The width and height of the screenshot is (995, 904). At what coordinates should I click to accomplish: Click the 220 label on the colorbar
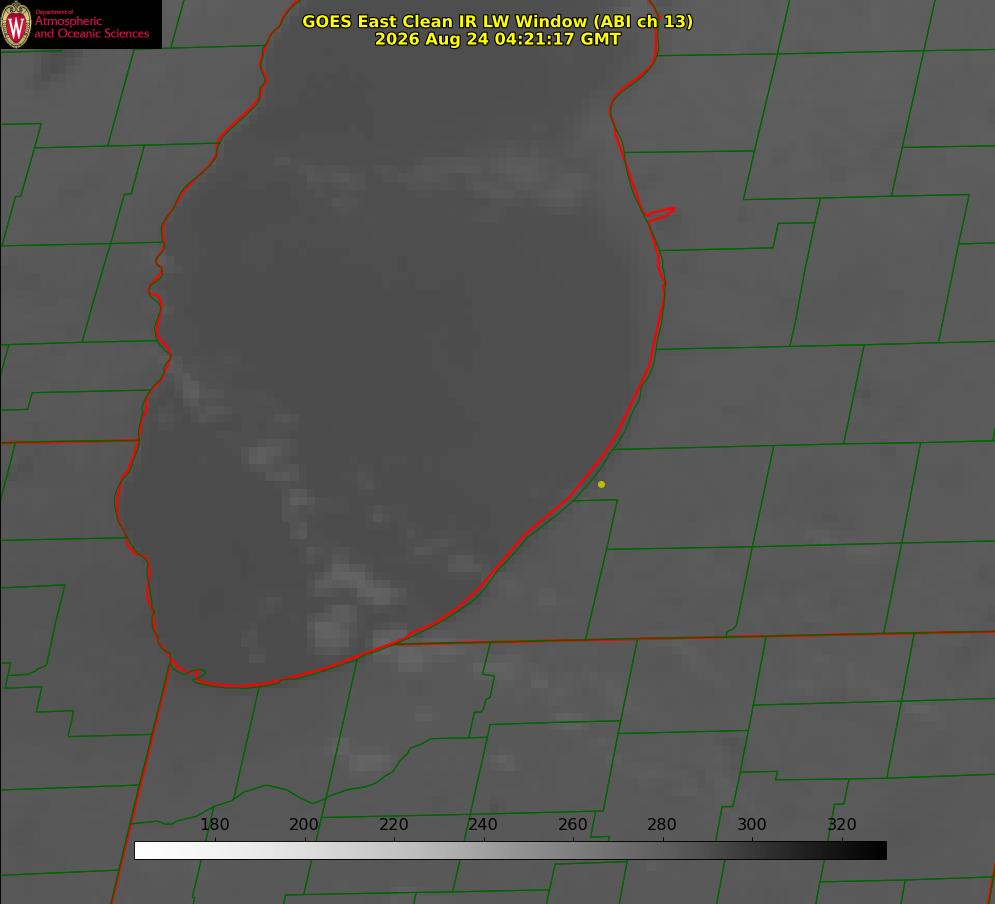(x=393, y=824)
